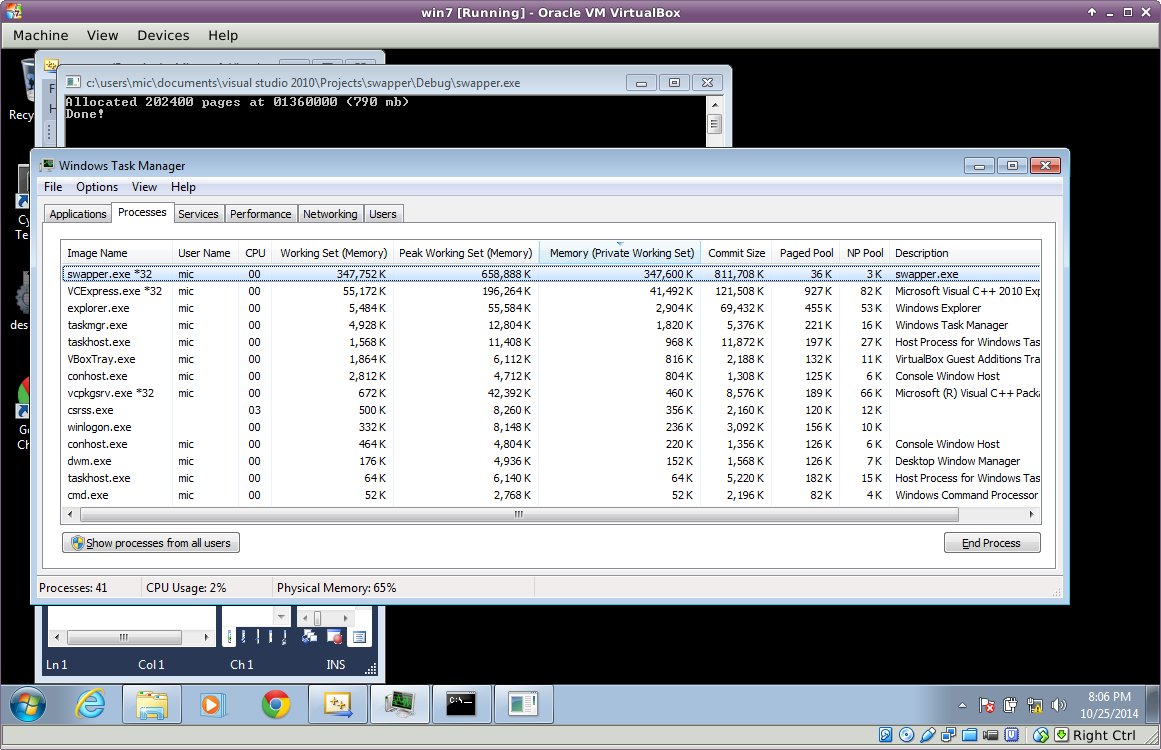Screen dimensions: 1161x750
Task: Sort by Peak Working Set column header
Action: click(x=466, y=253)
